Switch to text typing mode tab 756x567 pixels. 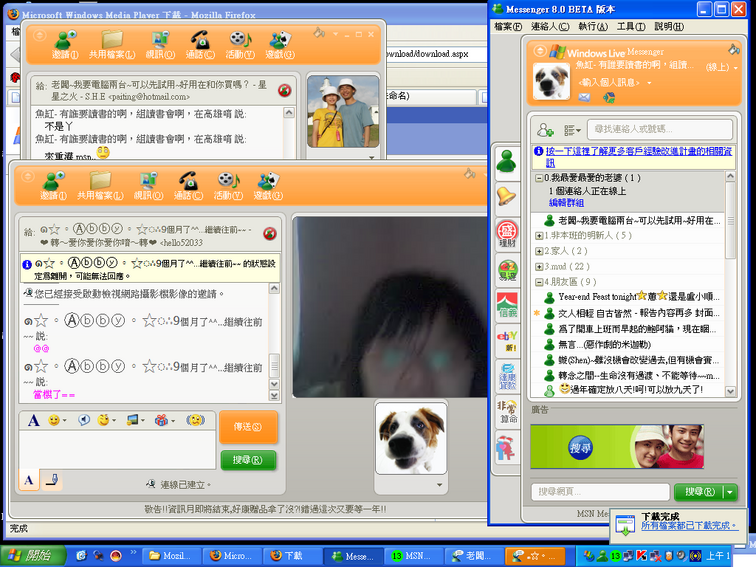29,481
